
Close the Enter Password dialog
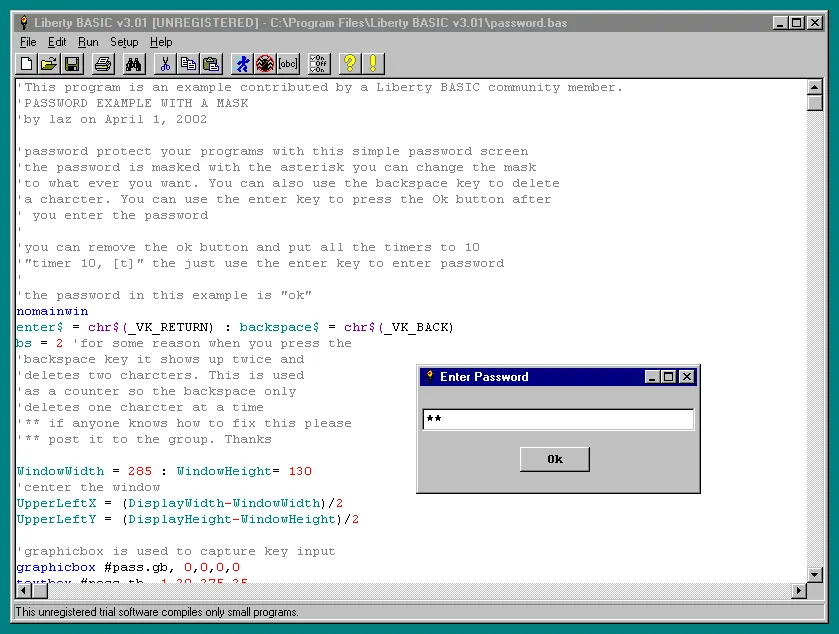(x=687, y=377)
